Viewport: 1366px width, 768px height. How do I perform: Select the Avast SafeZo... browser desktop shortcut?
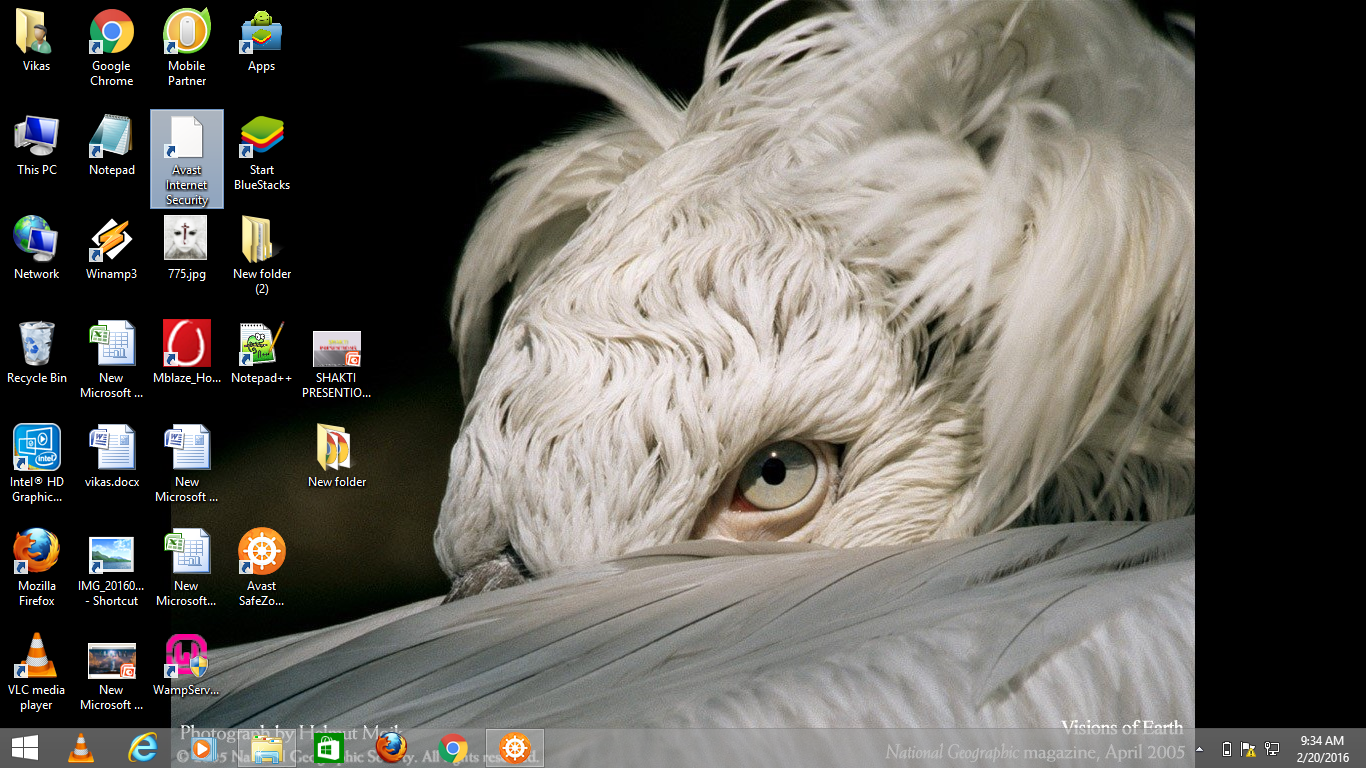[x=262, y=567]
